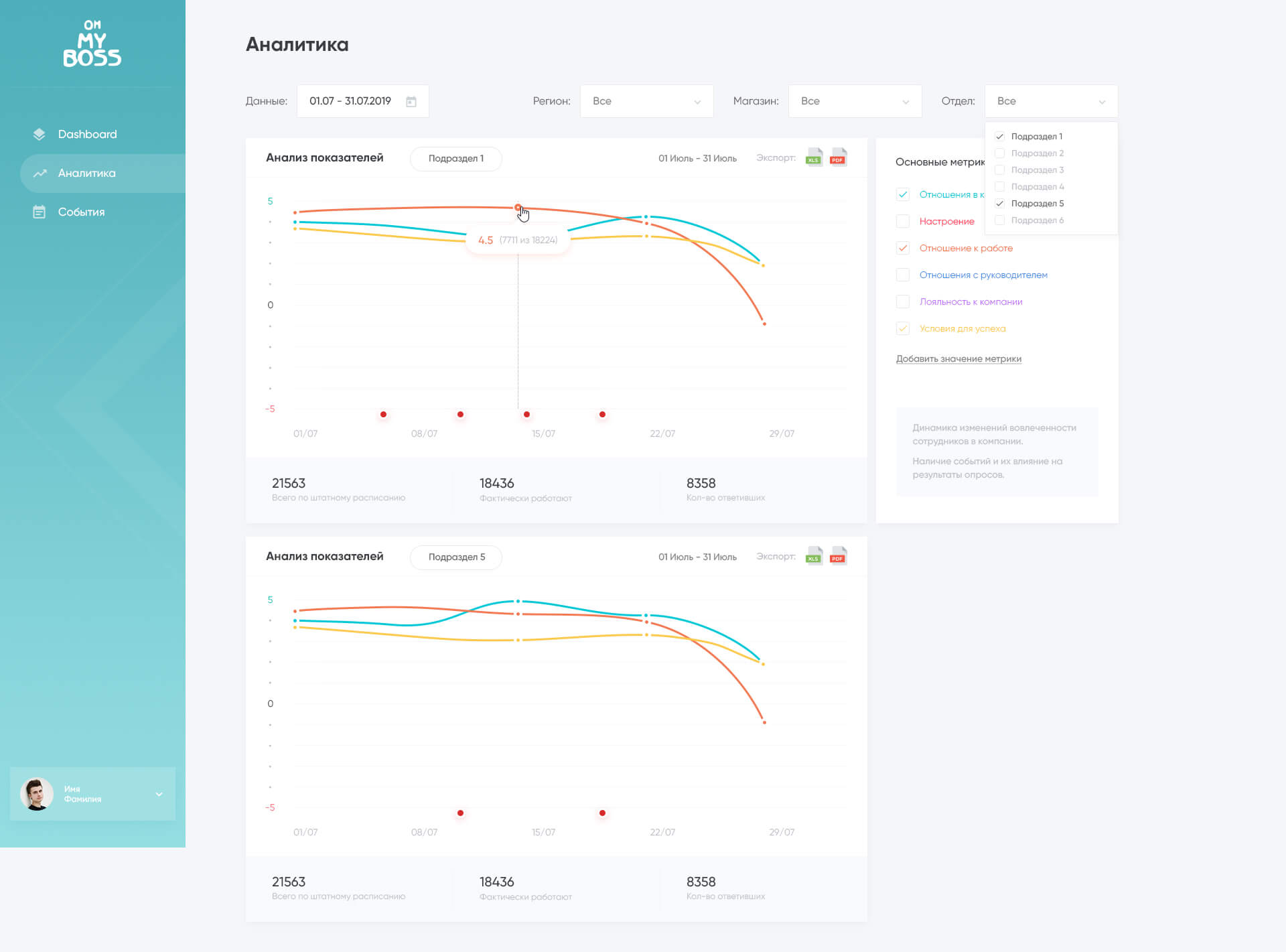Enable the Настроение metric checkbox
Viewport: 1286px width, 952px height.
(903, 221)
